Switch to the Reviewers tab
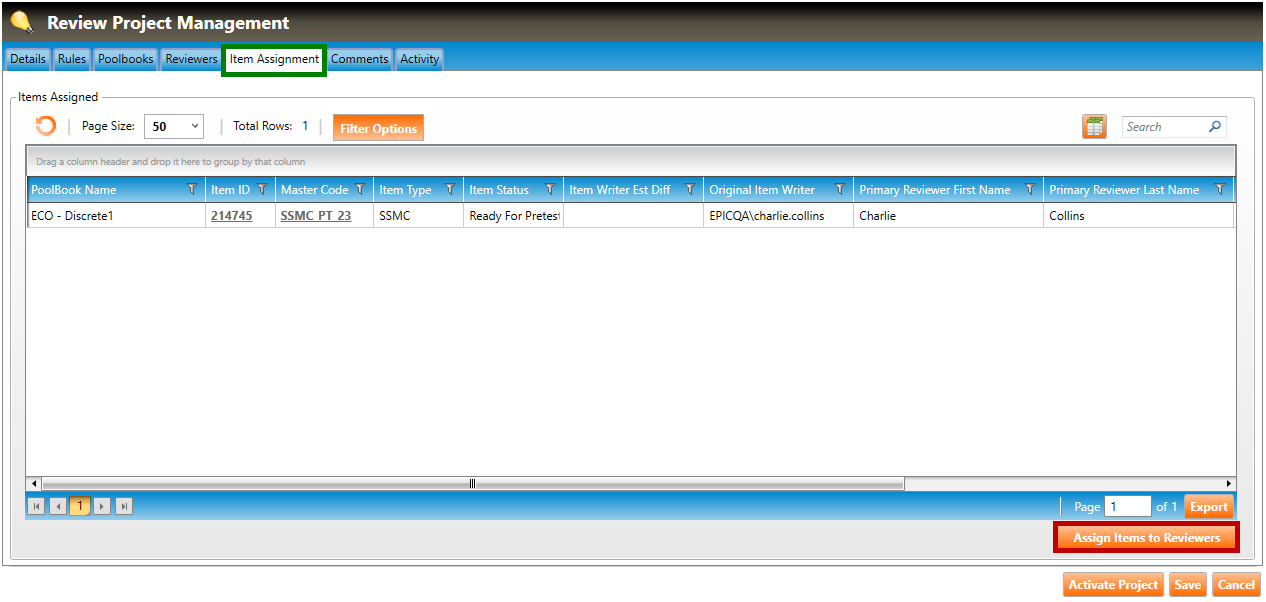This screenshot has height=602, width=1266. click(191, 59)
